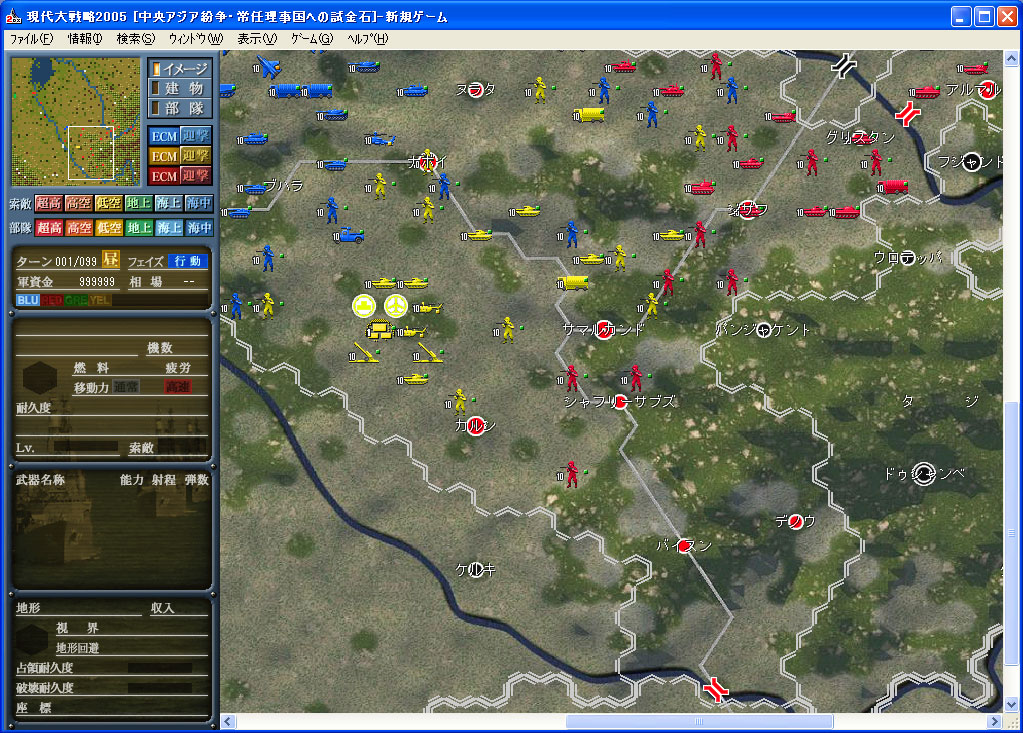The height and width of the screenshot is (733, 1023).
Task: Click the 行動 phase button
Action: (187, 261)
